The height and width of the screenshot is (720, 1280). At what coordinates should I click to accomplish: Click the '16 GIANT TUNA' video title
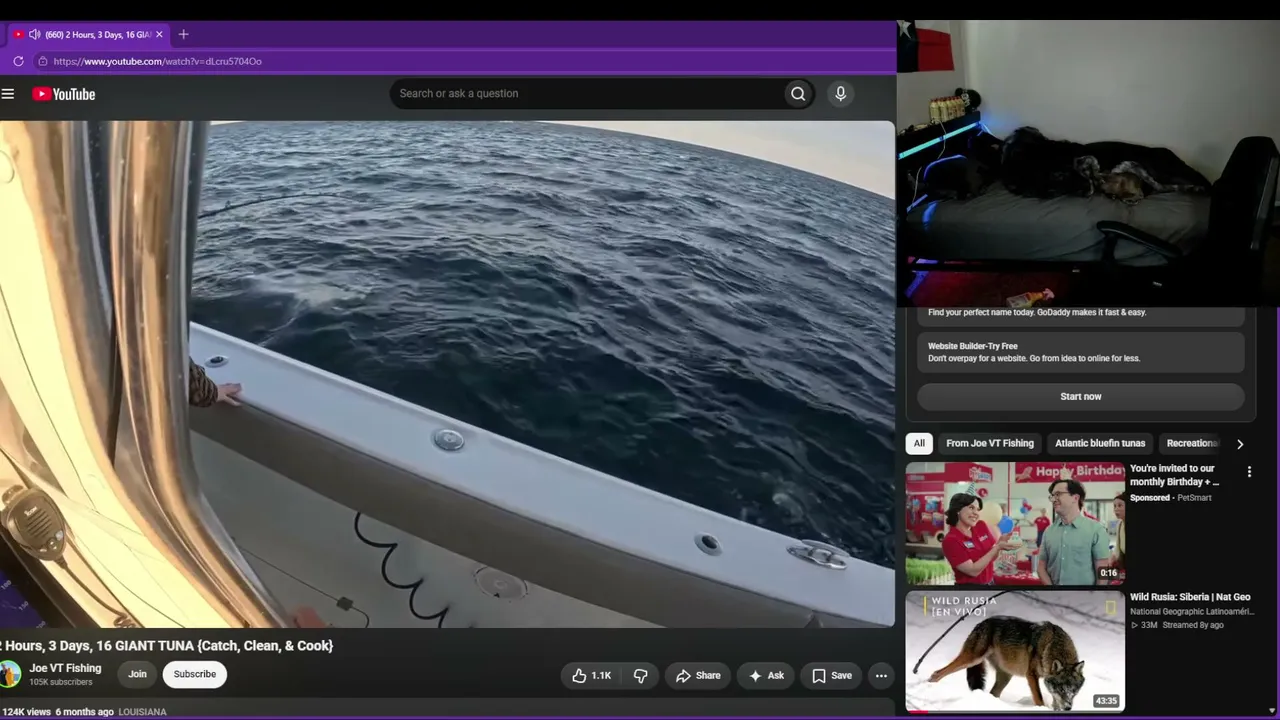pos(167,646)
